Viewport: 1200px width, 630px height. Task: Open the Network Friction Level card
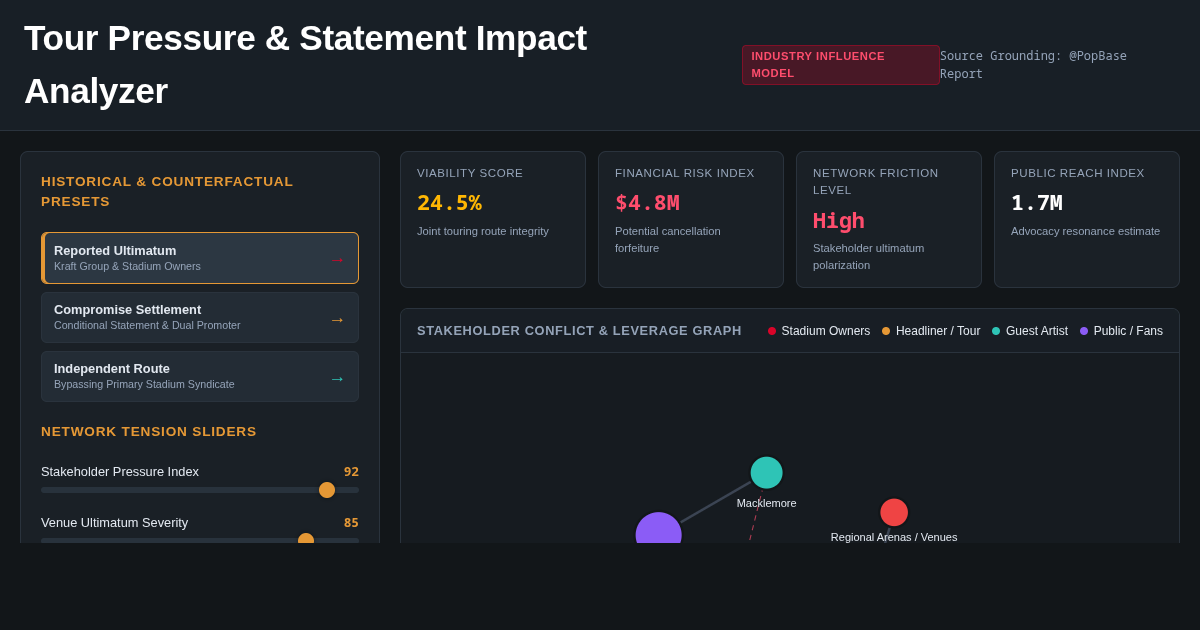tap(889, 220)
